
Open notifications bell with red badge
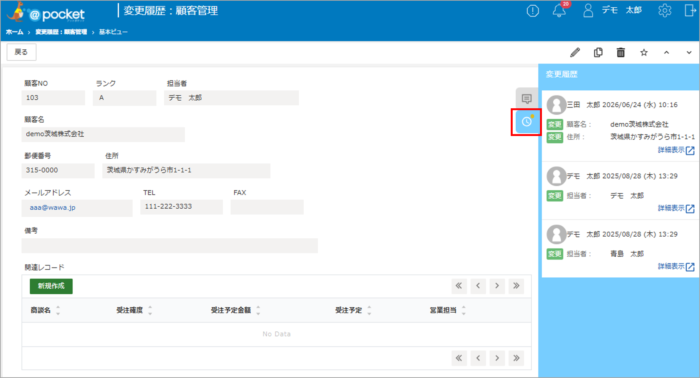click(x=559, y=10)
